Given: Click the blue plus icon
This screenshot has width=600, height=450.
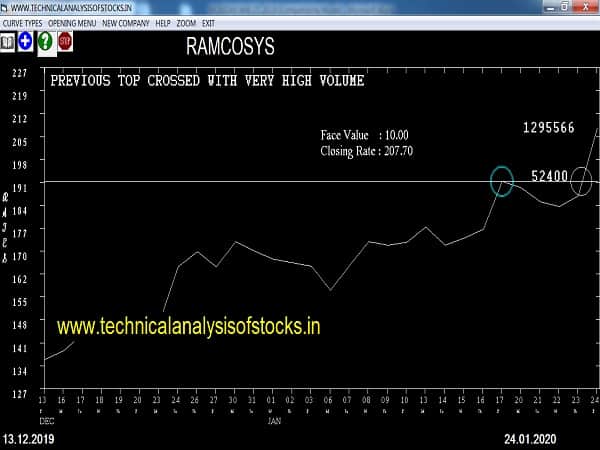Looking at the screenshot, I should [x=25, y=41].
